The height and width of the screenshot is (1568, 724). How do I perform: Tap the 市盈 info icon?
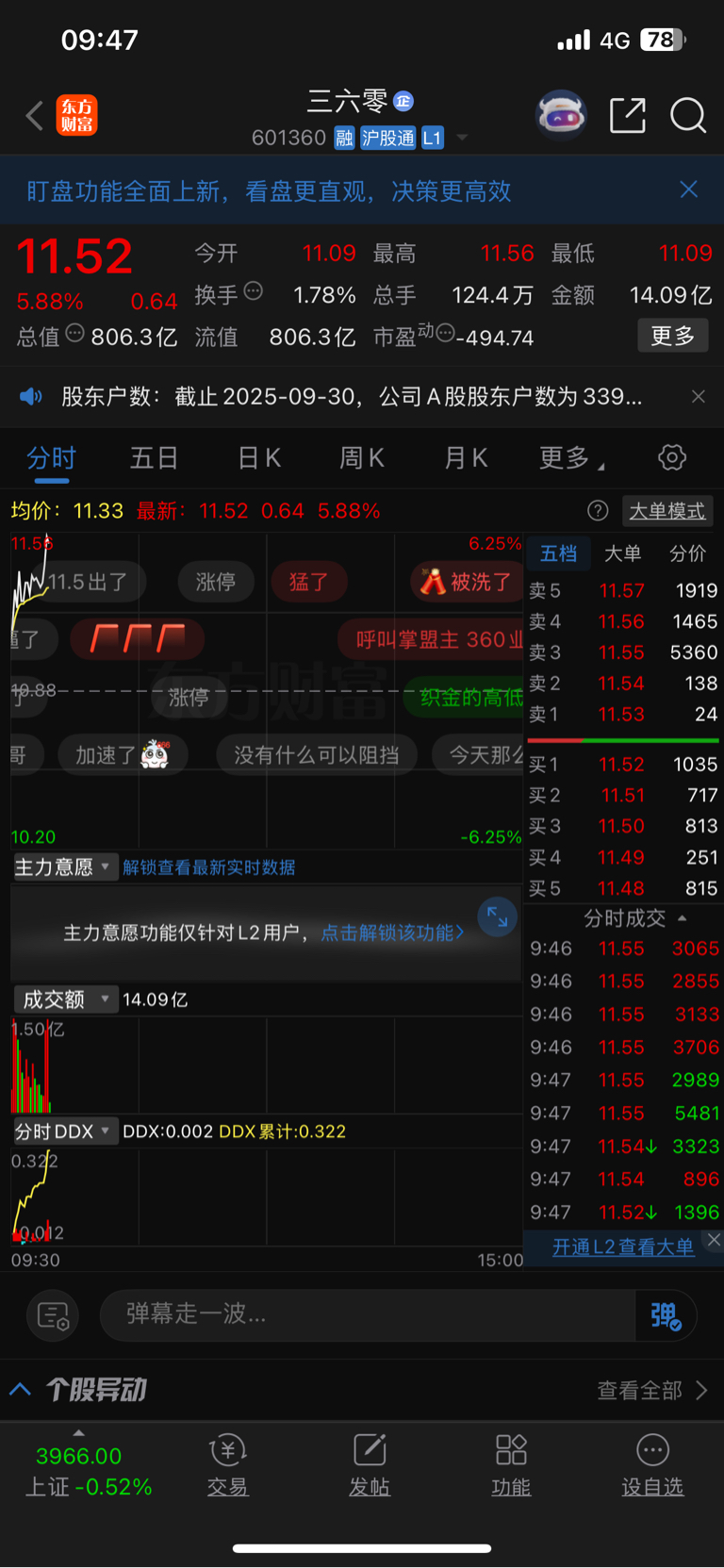(445, 334)
